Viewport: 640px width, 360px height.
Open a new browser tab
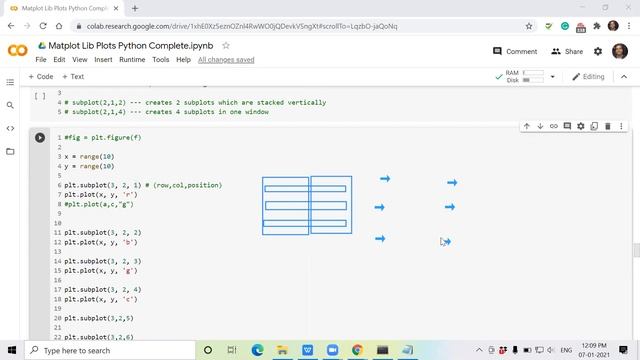[x=135, y=8]
